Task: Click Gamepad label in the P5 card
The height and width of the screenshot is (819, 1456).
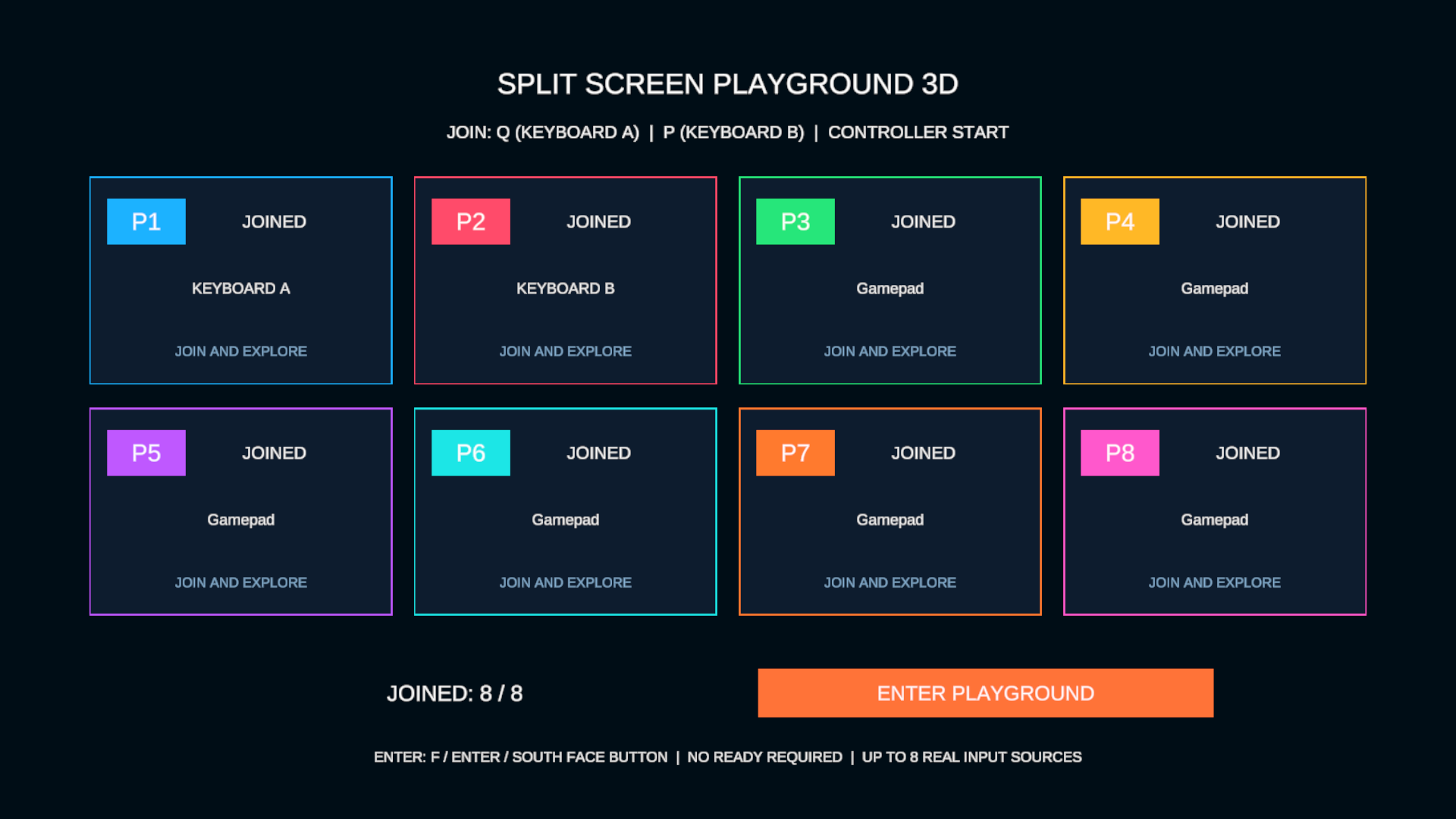Action: 241,520
